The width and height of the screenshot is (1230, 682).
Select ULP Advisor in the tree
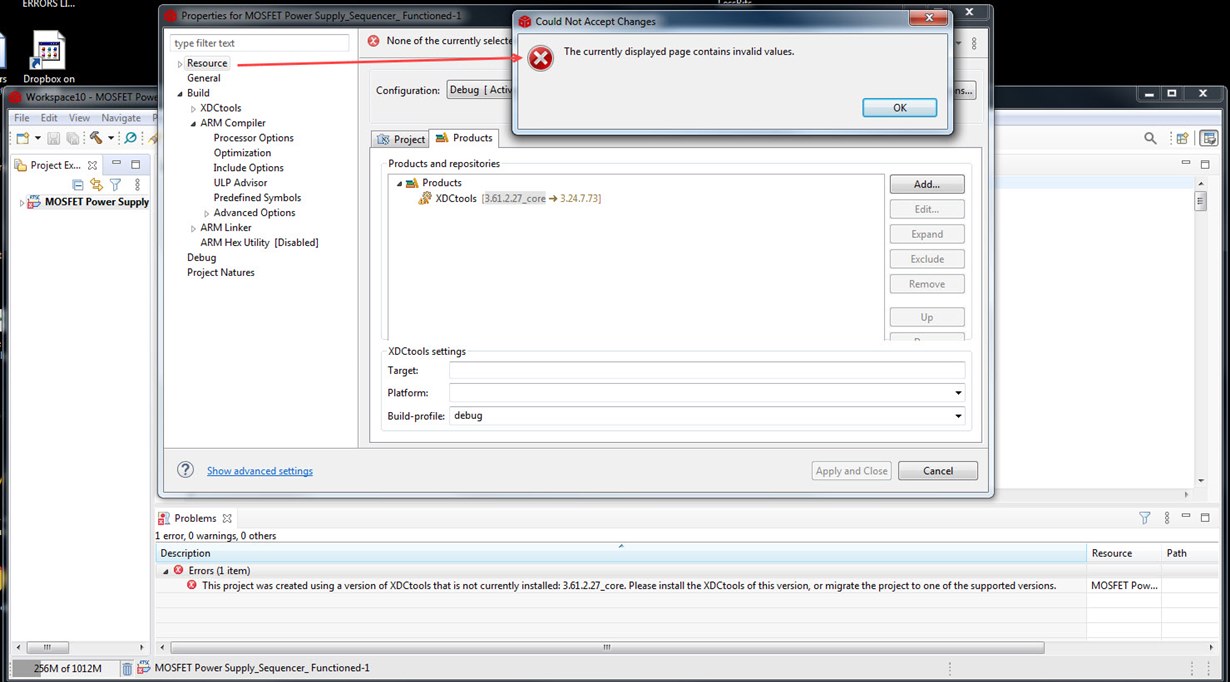tap(240, 183)
